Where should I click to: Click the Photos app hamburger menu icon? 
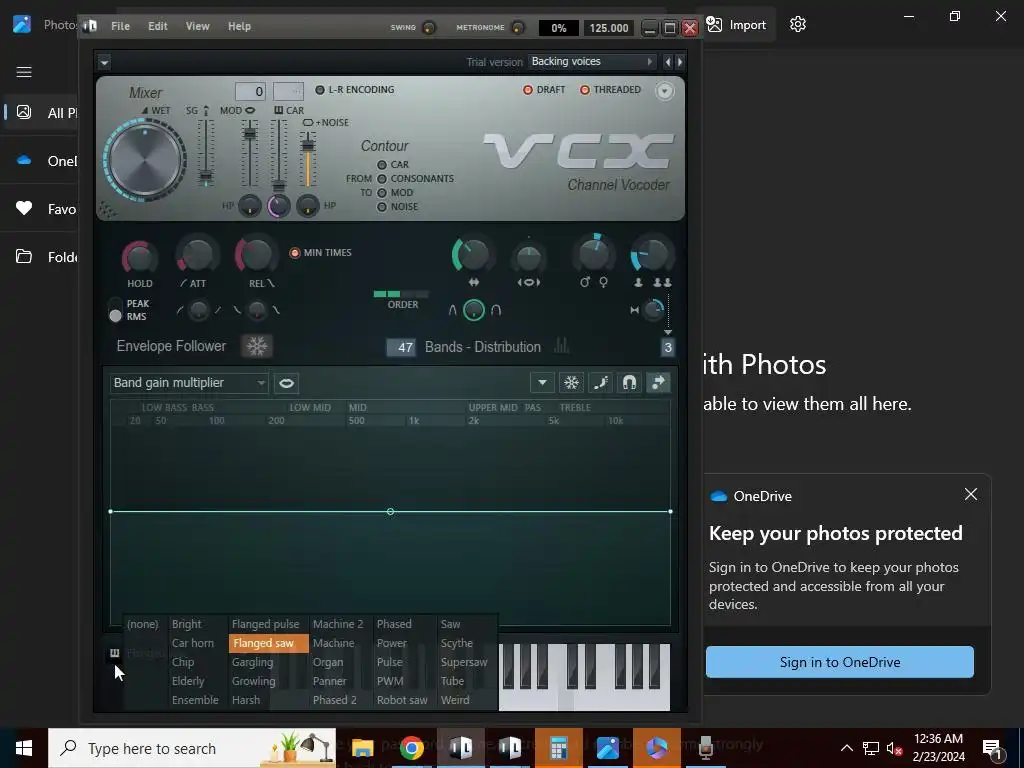(x=24, y=72)
